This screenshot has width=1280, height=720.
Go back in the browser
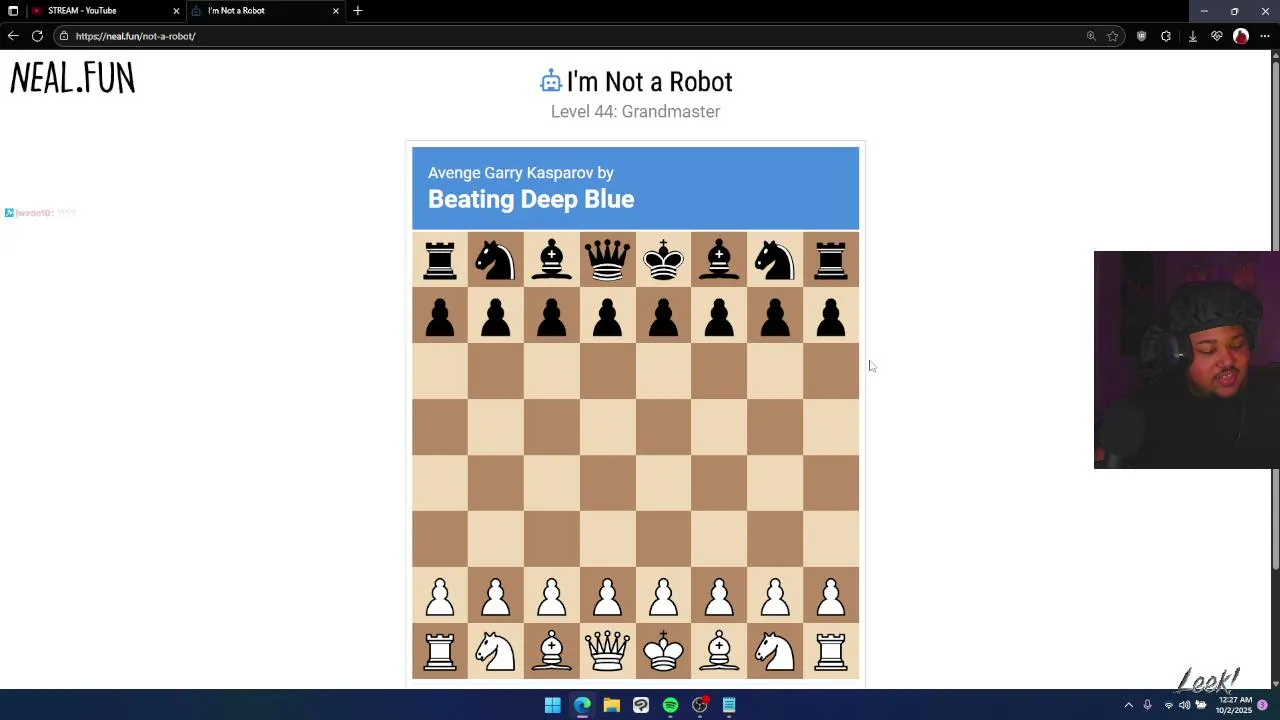13,36
